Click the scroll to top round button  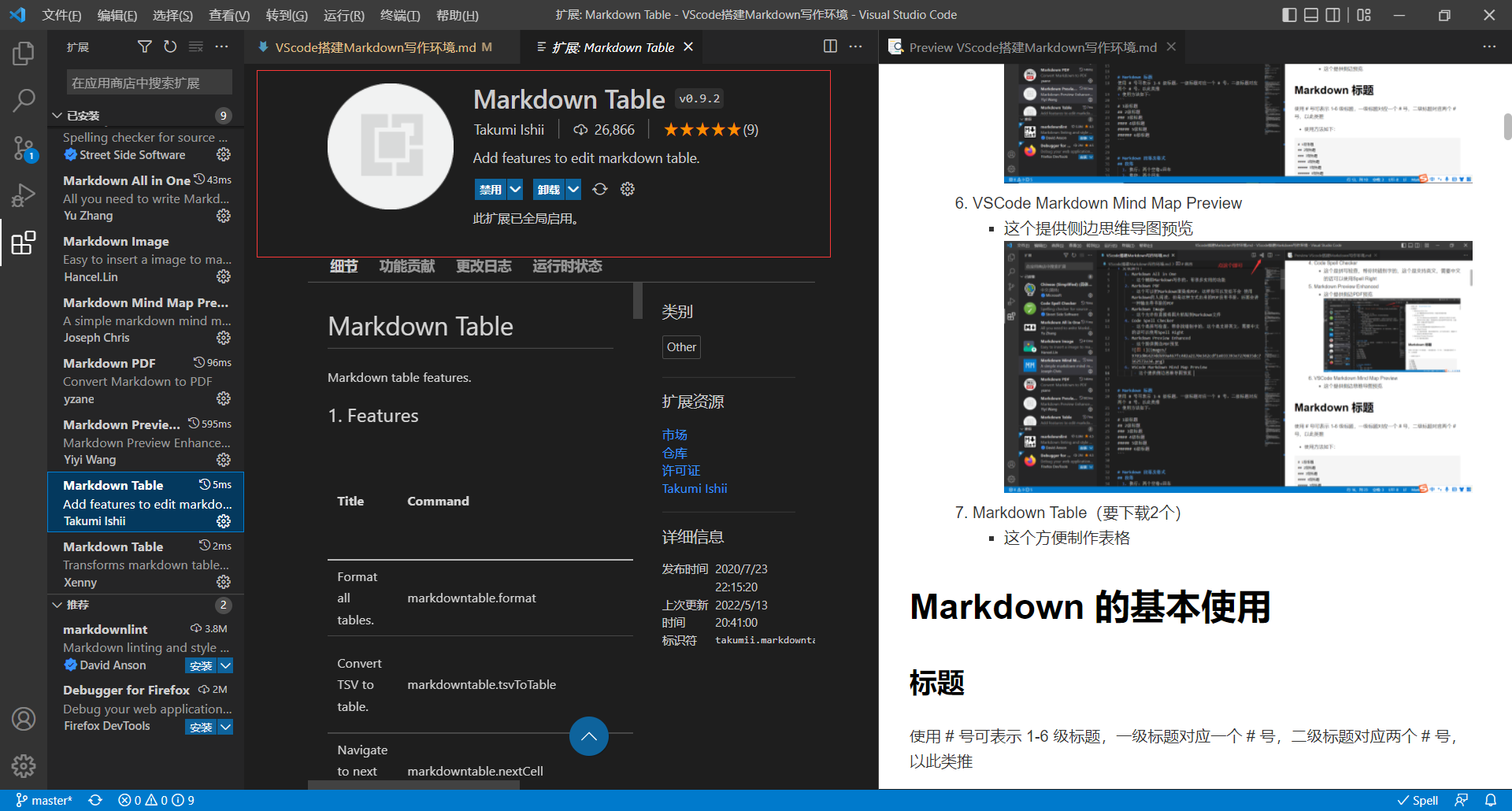pos(589,736)
